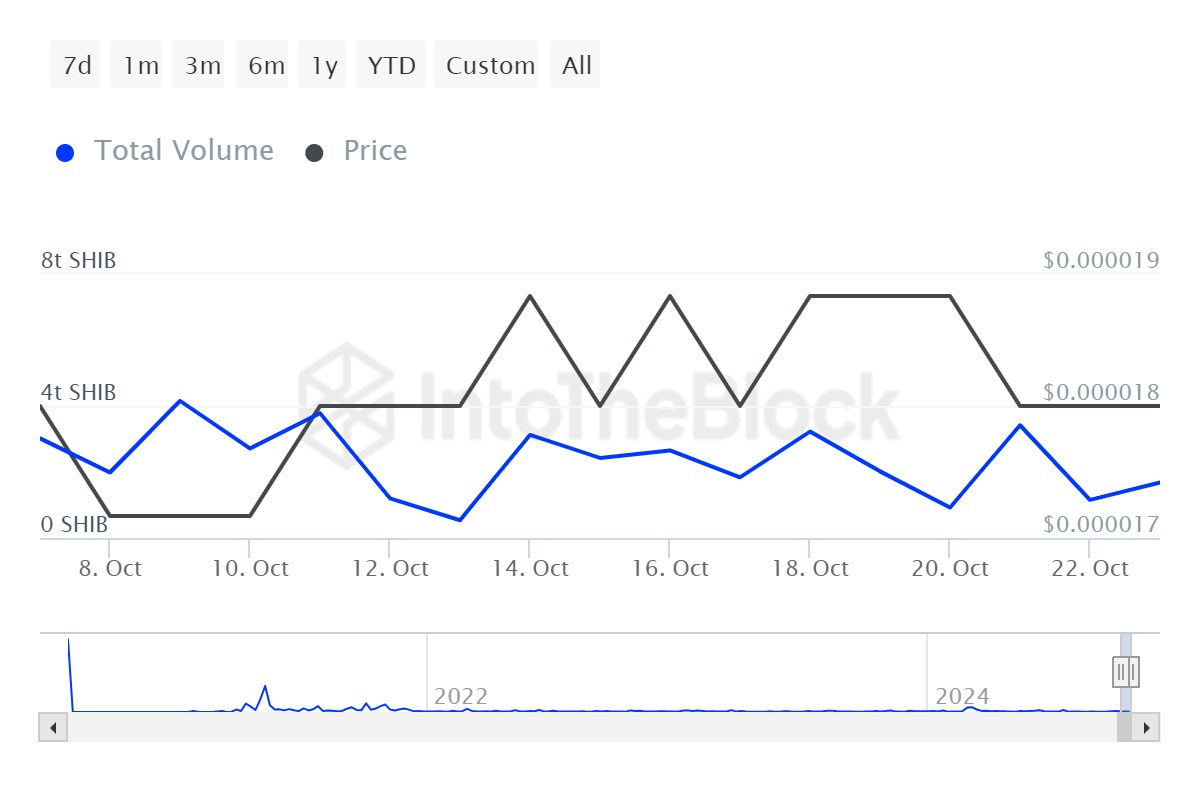Image resolution: width=1200 pixels, height=800 pixels.
Task: Open the Custom date range picker
Action: click(x=490, y=66)
